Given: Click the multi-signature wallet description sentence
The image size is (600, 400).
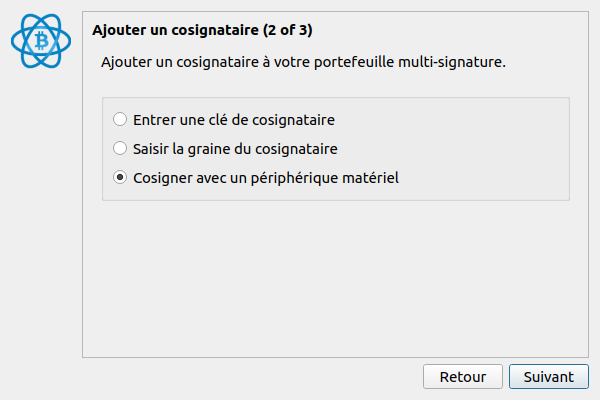Looking at the screenshot, I should [x=303, y=63].
